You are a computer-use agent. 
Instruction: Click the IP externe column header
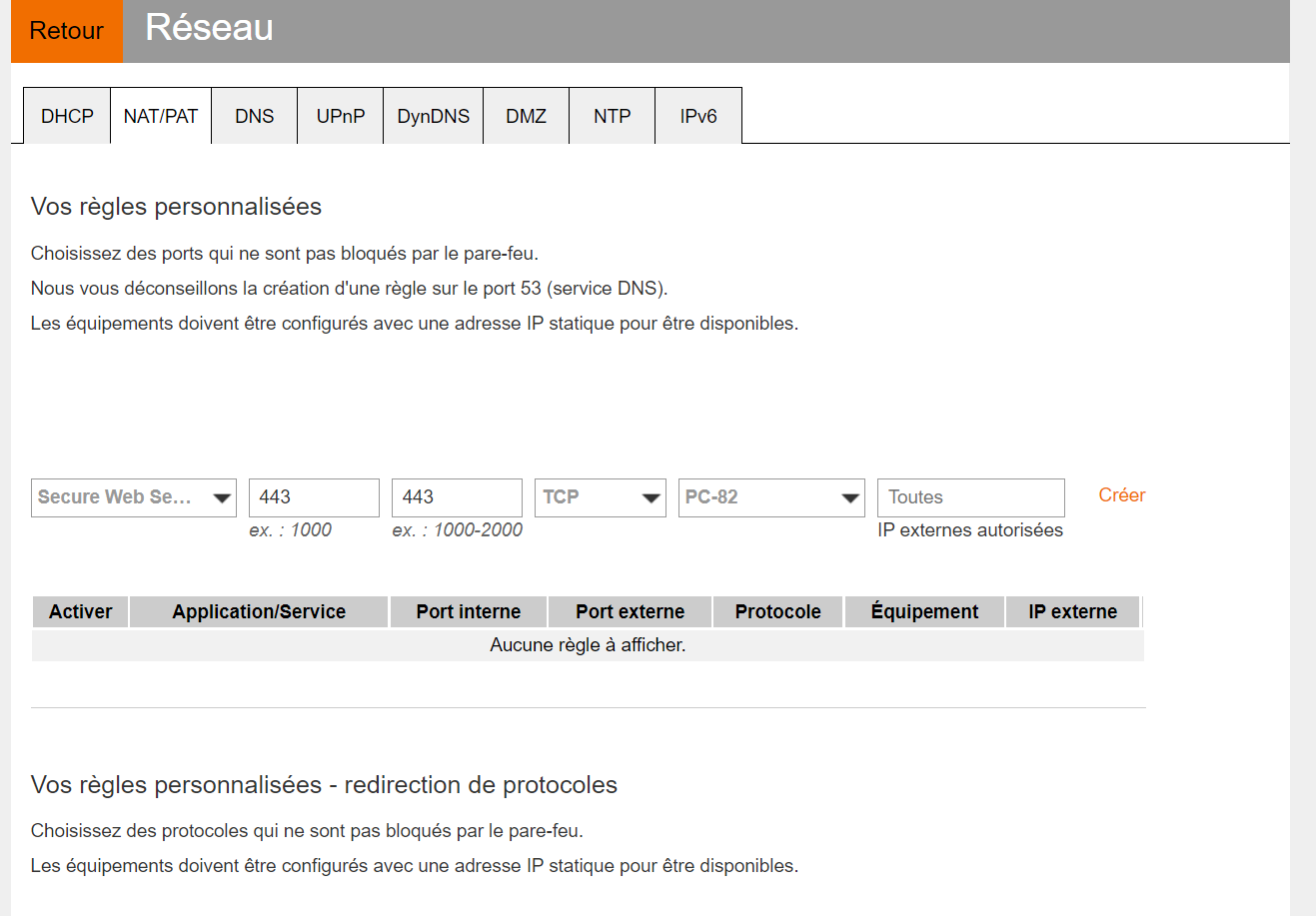click(x=1072, y=611)
